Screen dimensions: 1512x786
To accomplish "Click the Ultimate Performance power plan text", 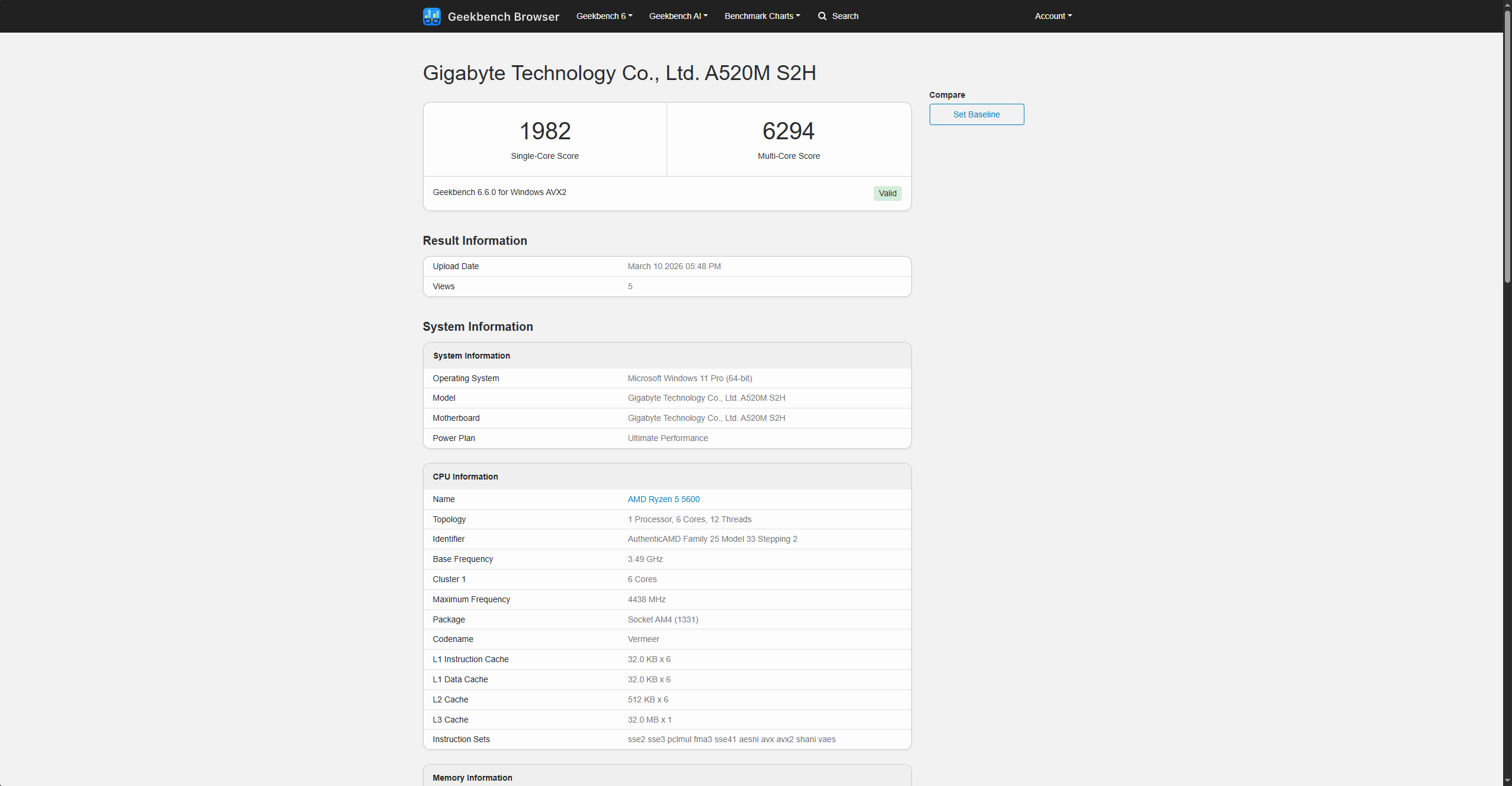I will [667, 437].
